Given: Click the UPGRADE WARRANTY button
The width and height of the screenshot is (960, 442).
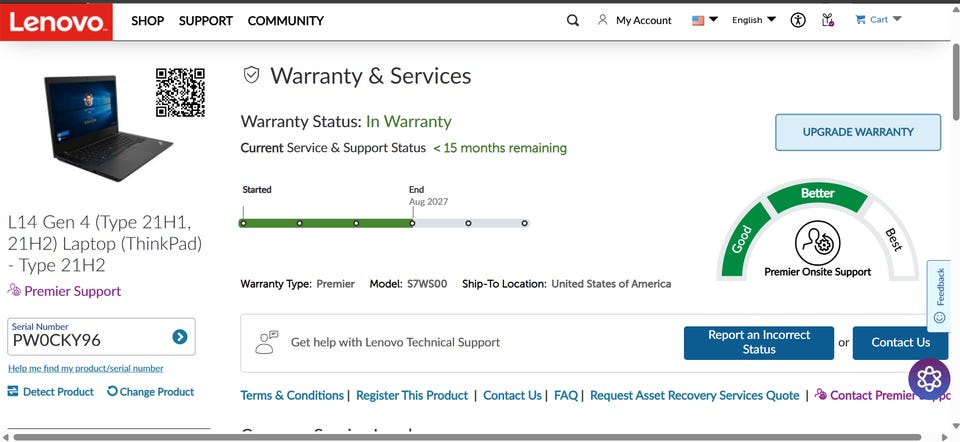Looking at the screenshot, I should pos(858,132).
